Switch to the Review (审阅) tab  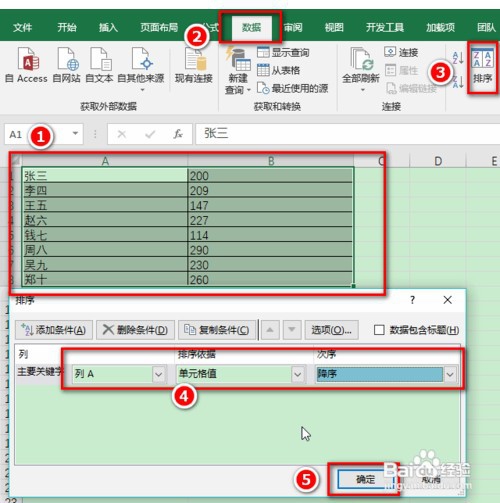coord(293,27)
